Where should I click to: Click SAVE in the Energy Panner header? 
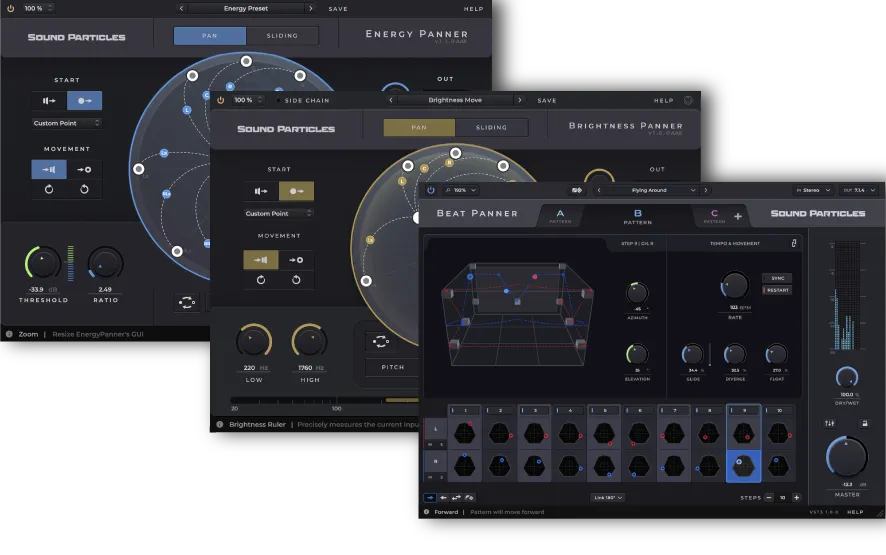338,9
